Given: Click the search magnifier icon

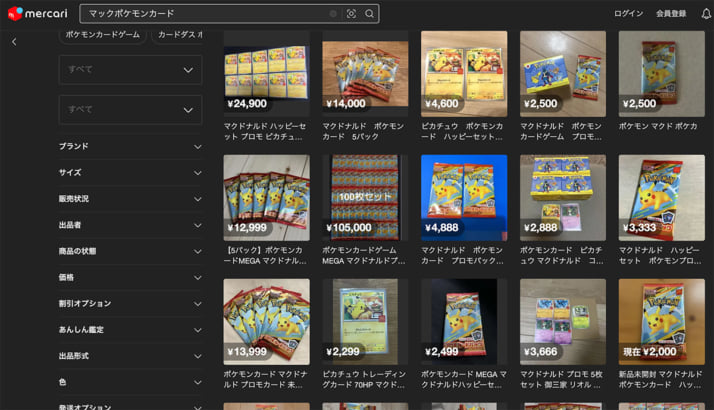Looking at the screenshot, I should [369, 14].
